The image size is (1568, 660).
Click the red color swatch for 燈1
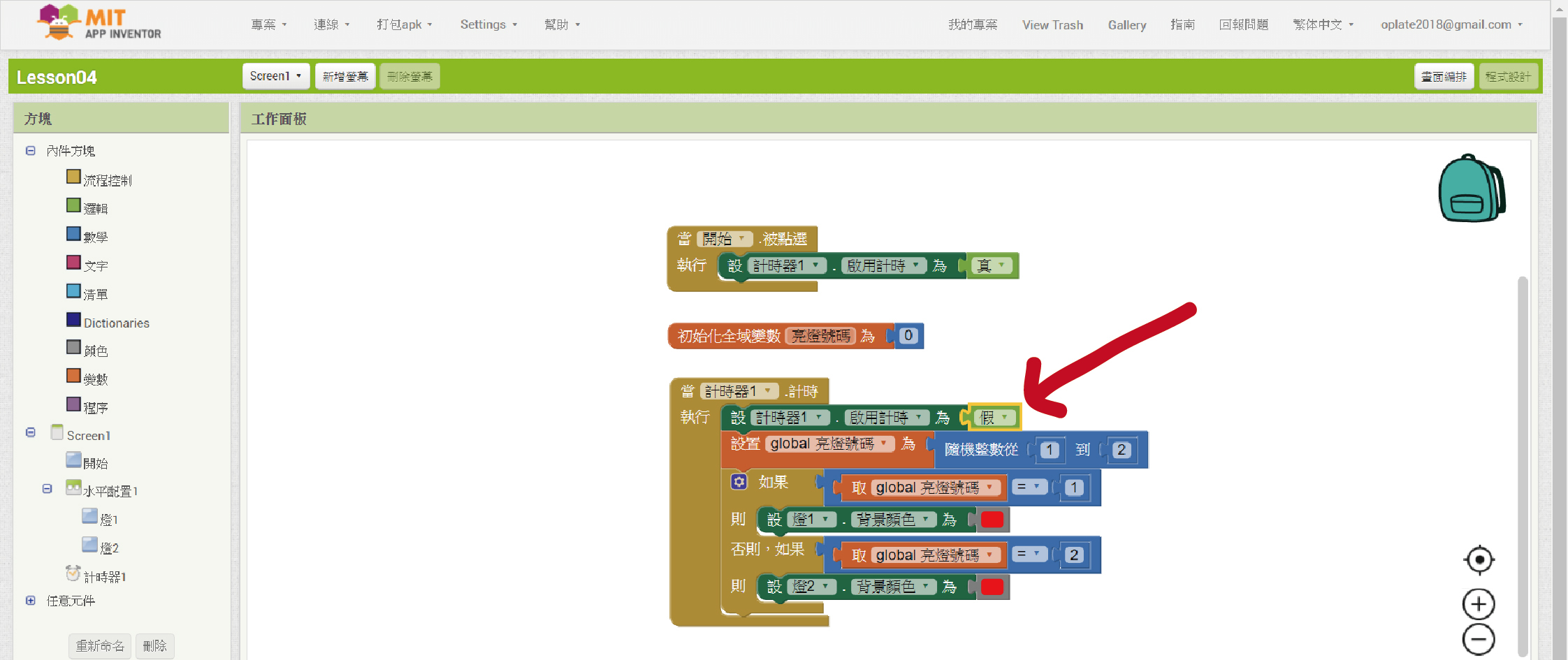pos(992,520)
